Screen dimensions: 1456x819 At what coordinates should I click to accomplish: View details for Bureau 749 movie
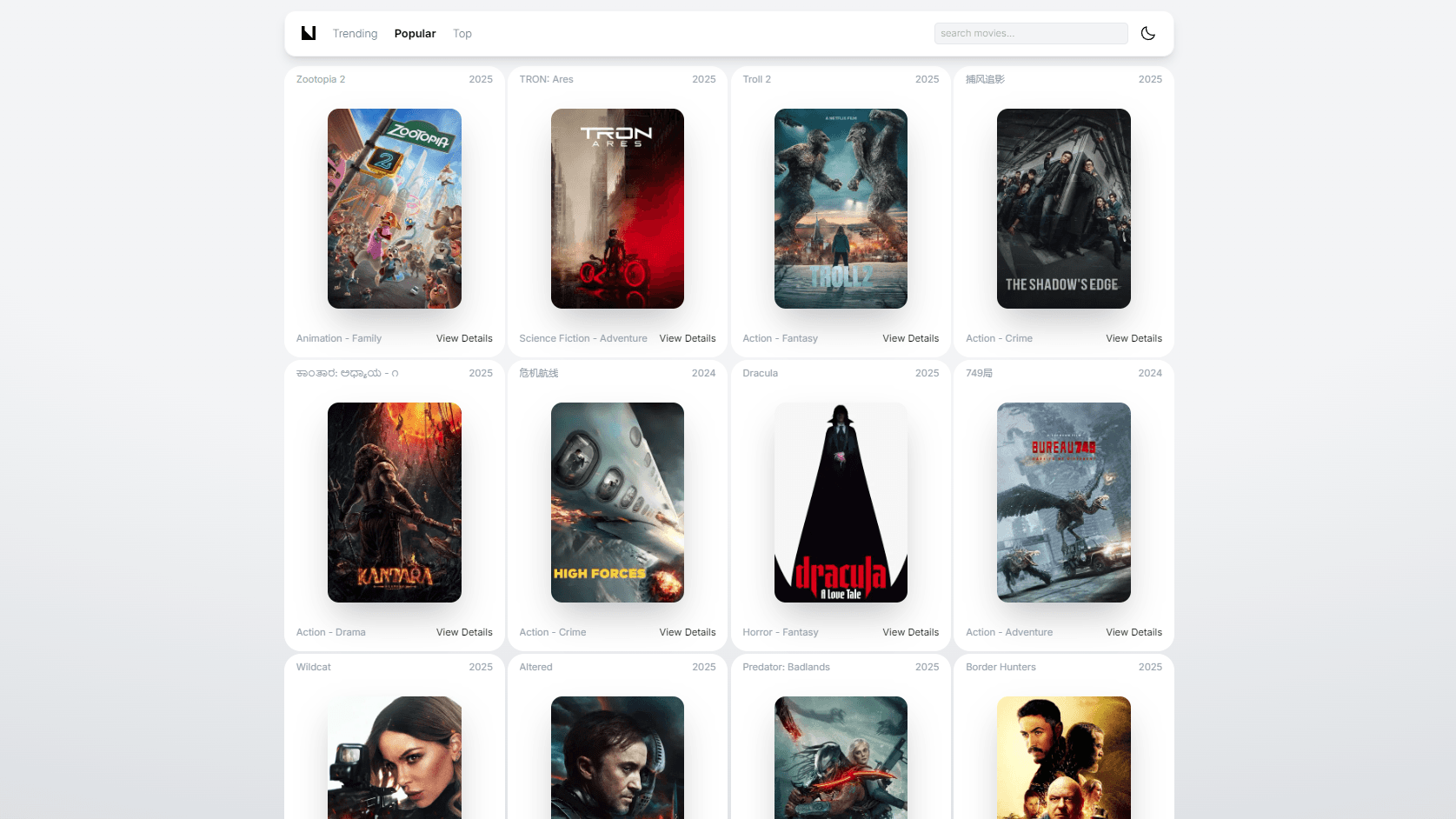pos(1133,632)
